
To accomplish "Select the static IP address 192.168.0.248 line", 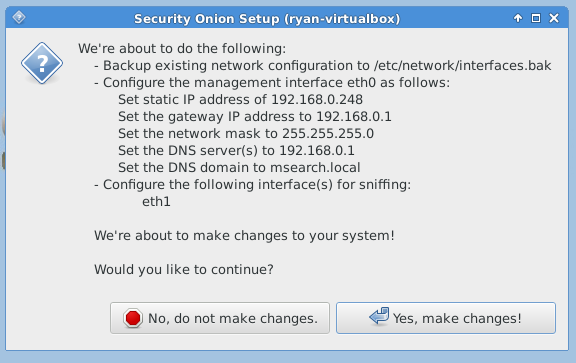I will click(x=240, y=100).
